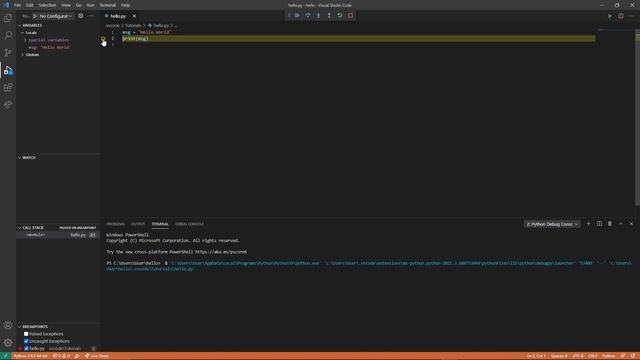640x360 pixels.
Task: Restart the debug session
Action: pyautogui.click(x=340, y=16)
